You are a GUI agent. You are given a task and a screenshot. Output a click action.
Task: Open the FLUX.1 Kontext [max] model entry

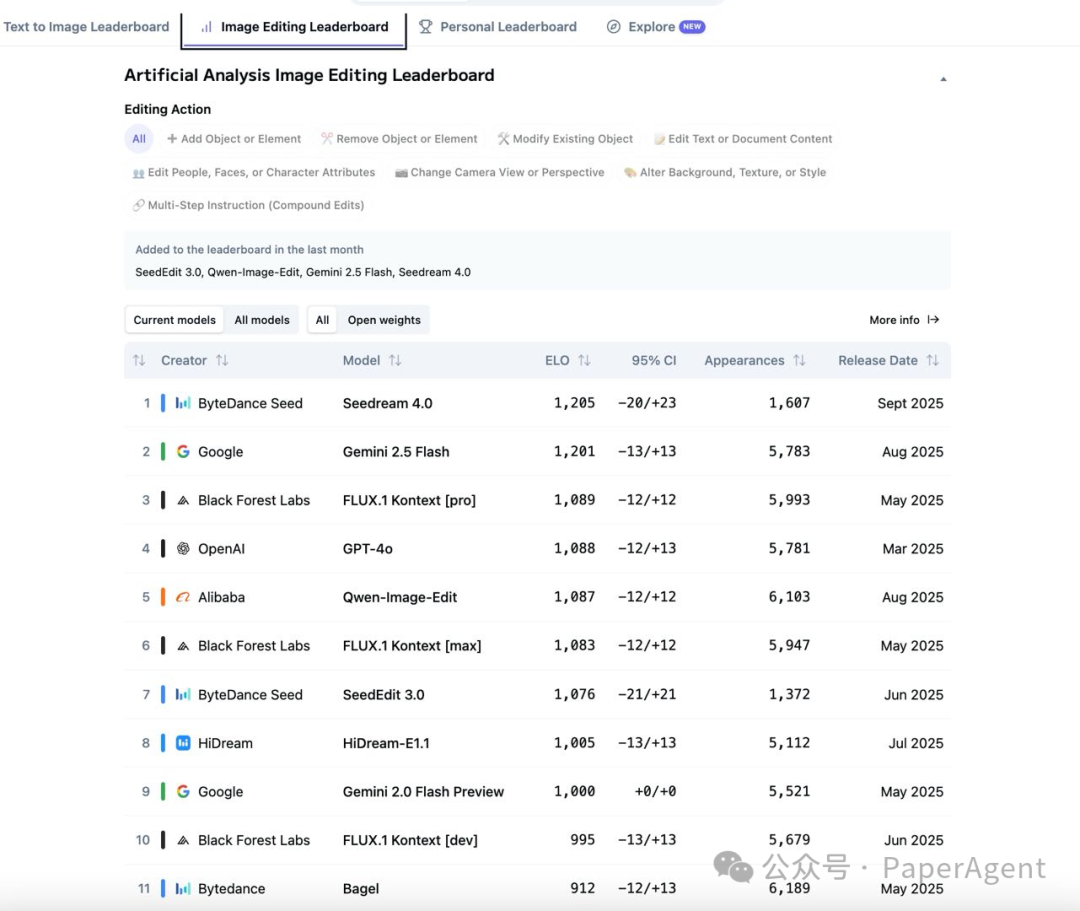click(x=412, y=646)
